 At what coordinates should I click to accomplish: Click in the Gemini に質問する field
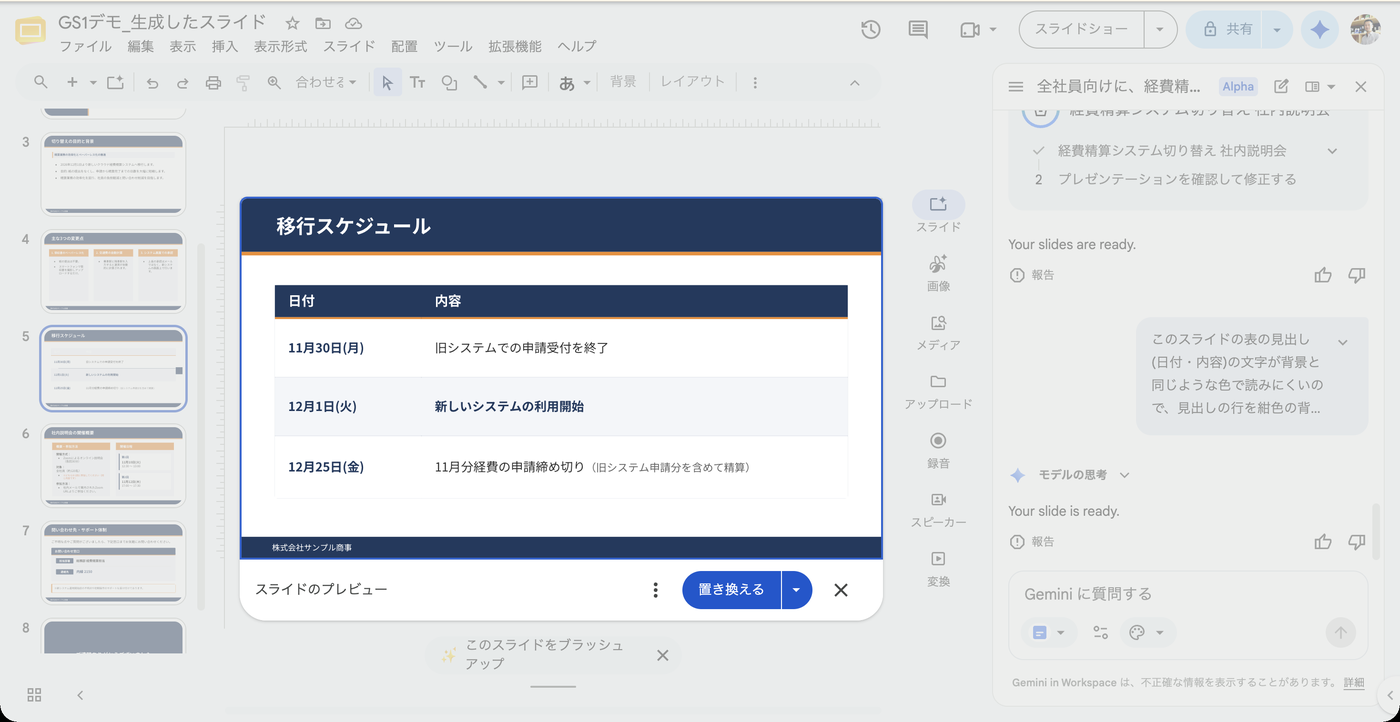(x=1188, y=594)
